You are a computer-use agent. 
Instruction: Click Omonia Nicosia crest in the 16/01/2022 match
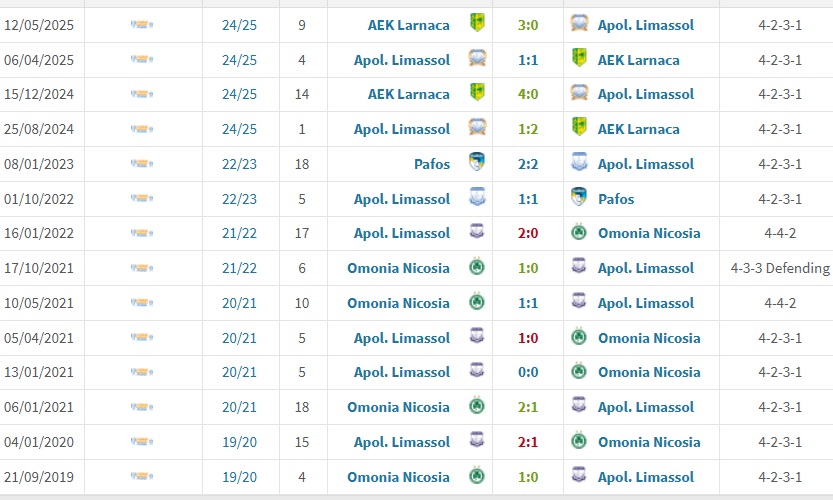[578, 233]
